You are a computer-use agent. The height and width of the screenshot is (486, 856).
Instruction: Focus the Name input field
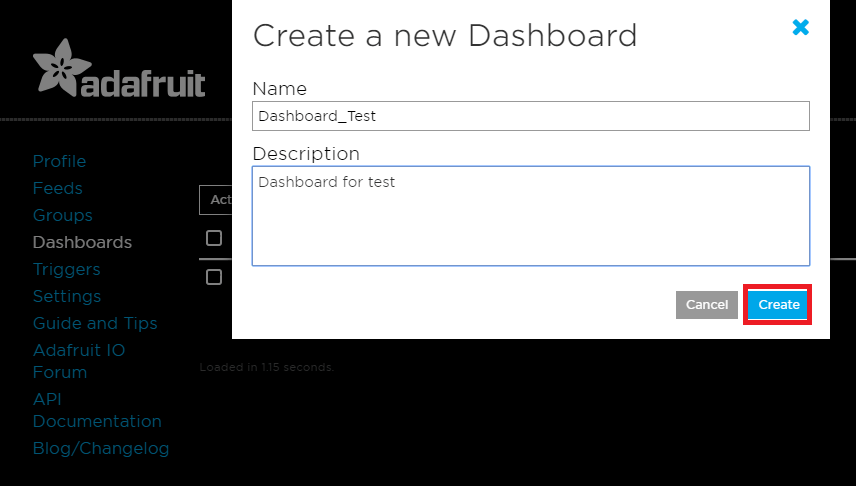530,116
